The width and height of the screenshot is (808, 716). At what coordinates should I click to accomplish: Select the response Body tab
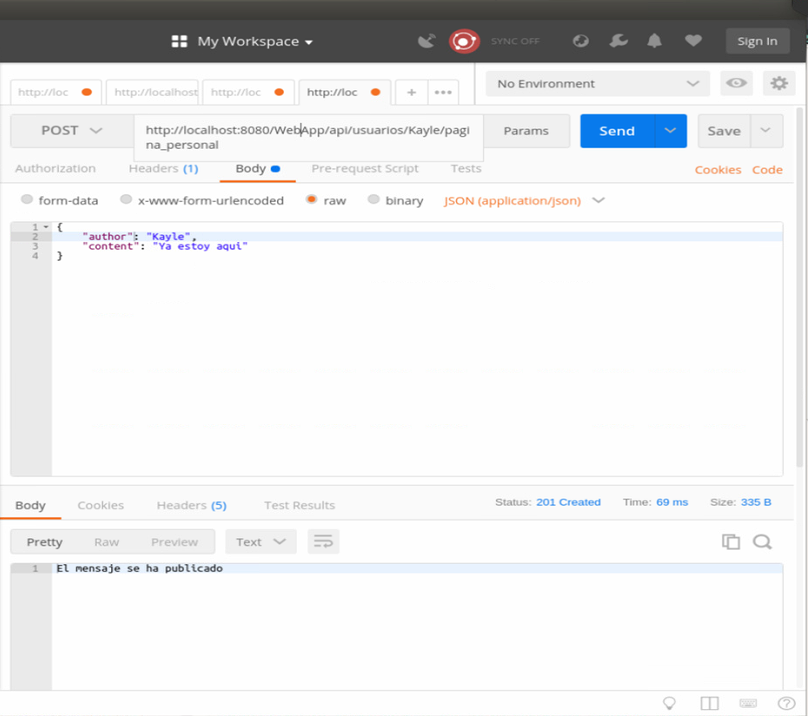point(30,505)
